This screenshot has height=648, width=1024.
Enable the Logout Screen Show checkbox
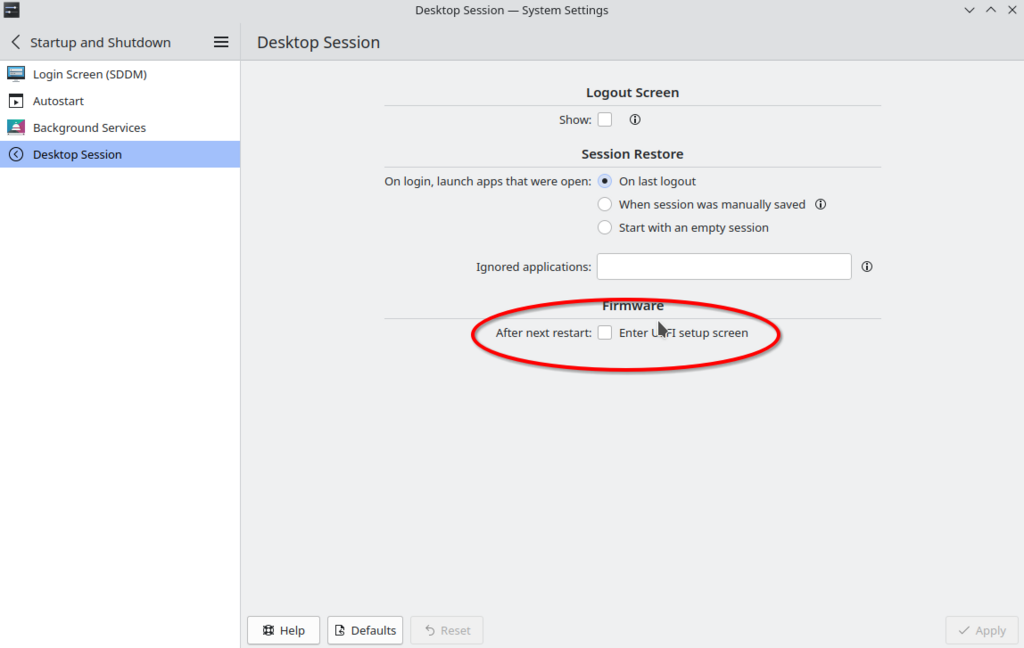(x=605, y=120)
